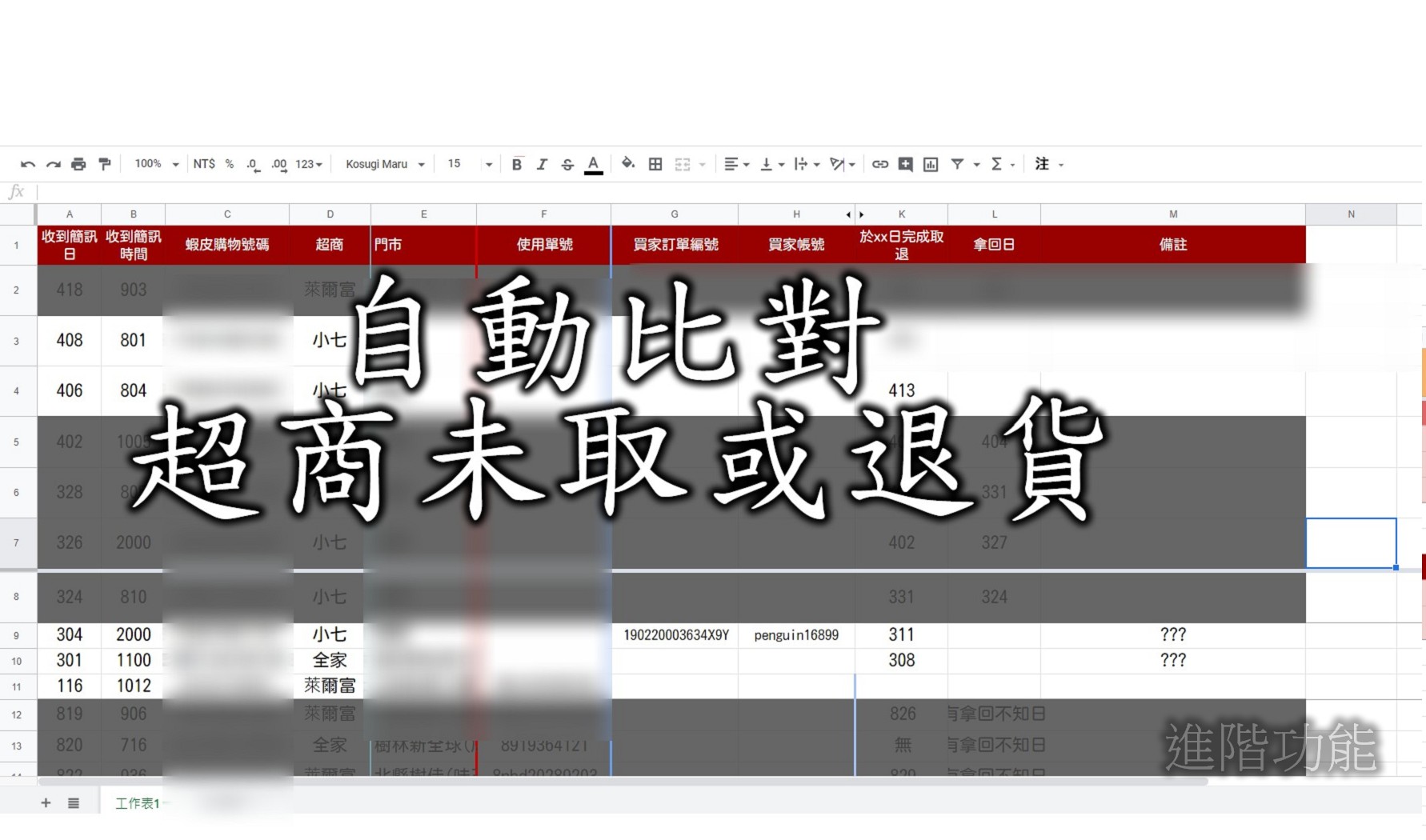The image size is (1426, 840).
Task: Toggle italic formatting
Action: (x=542, y=163)
